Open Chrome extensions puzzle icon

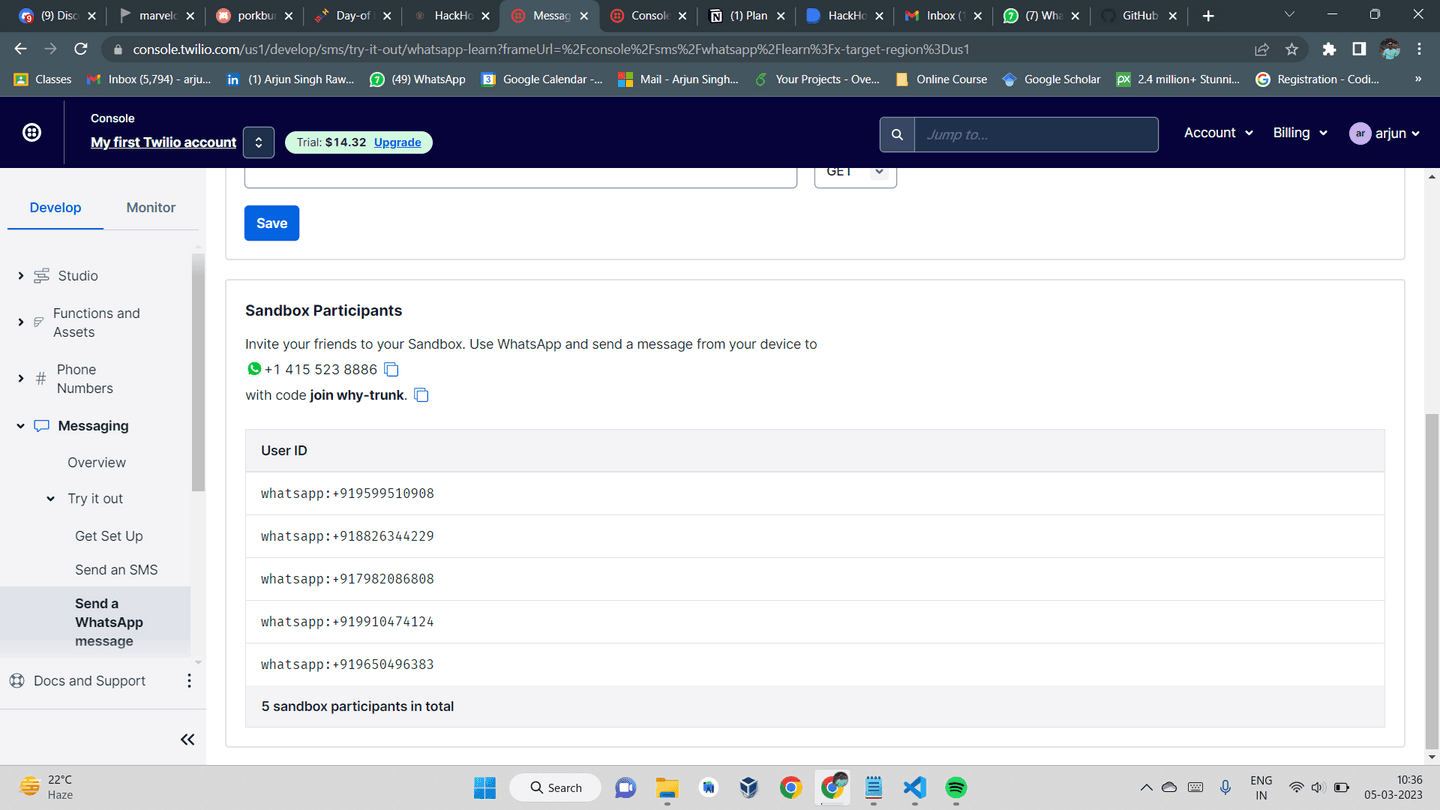(x=1329, y=49)
